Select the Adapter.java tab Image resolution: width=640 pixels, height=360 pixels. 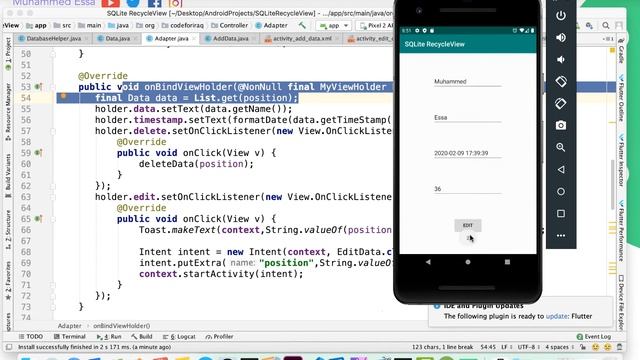click(171, 38)
